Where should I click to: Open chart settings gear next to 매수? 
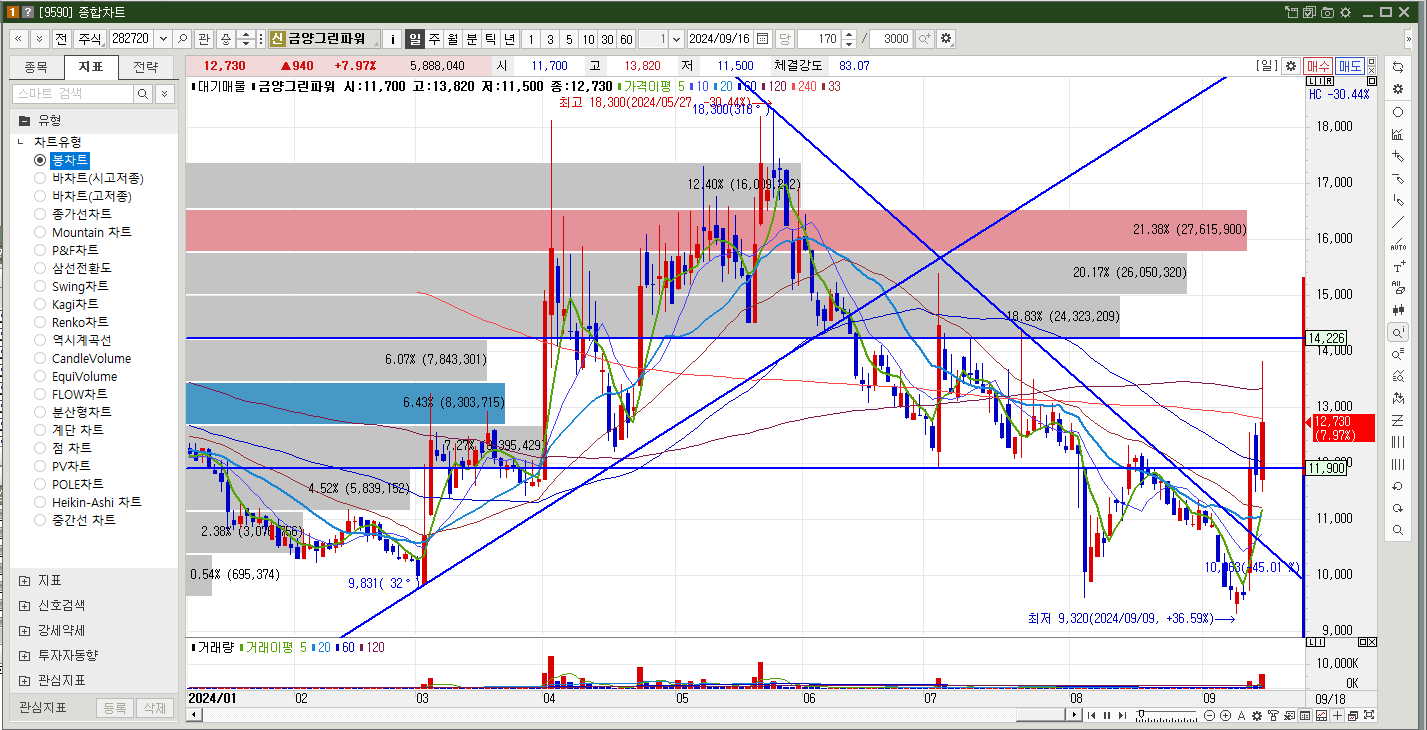[1291, 65]
